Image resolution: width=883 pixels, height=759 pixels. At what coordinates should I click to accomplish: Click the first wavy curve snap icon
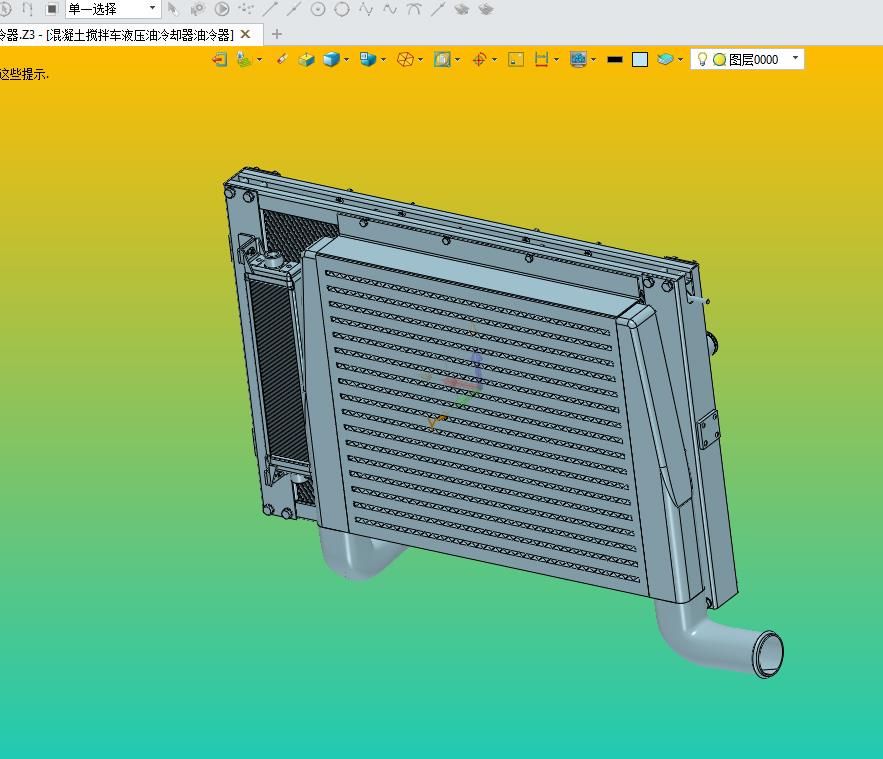click(366, 9)
